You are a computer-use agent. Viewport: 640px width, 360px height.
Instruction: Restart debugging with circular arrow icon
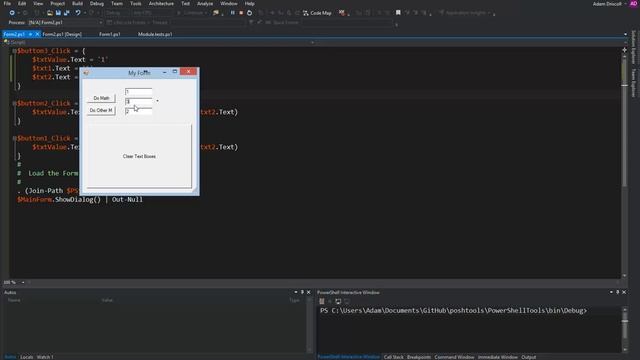tap(249, 13)
